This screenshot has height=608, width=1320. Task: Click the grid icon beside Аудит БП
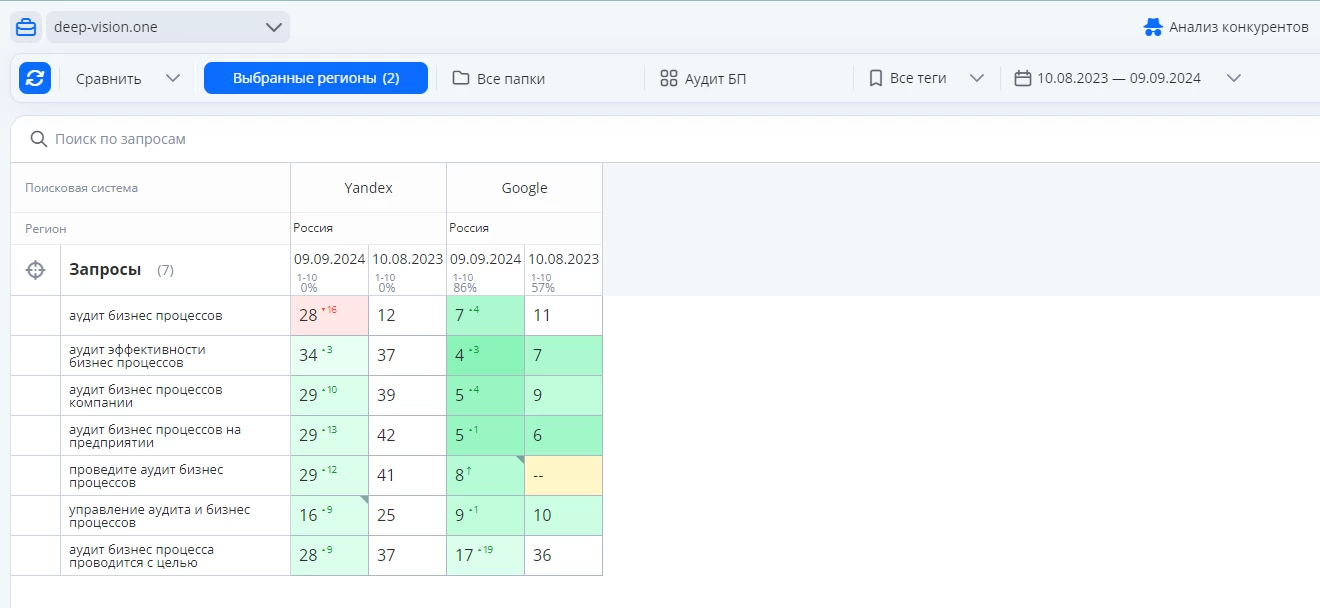pos(669,78)
